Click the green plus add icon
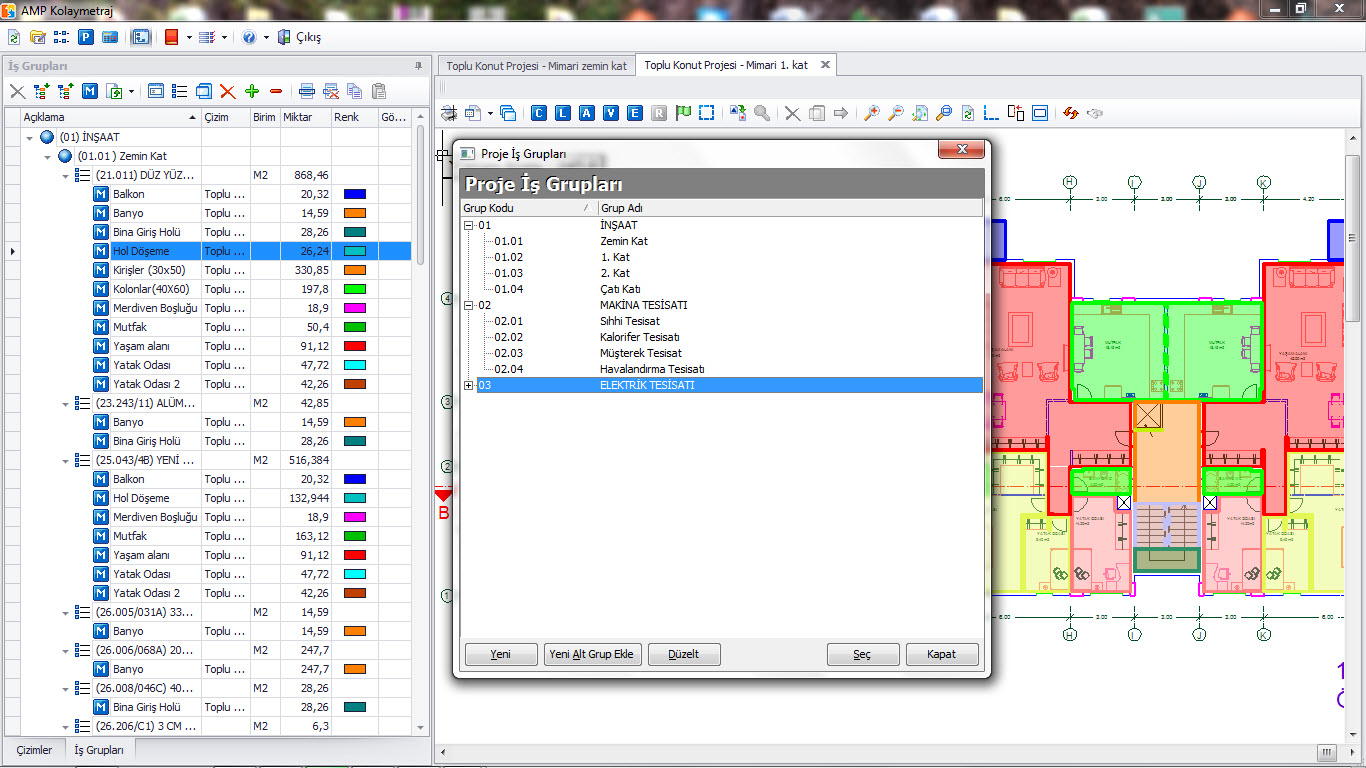Image resolution: width=1366 pixels, height=768 pixels. pyautogui.click(x=252, y=91)
